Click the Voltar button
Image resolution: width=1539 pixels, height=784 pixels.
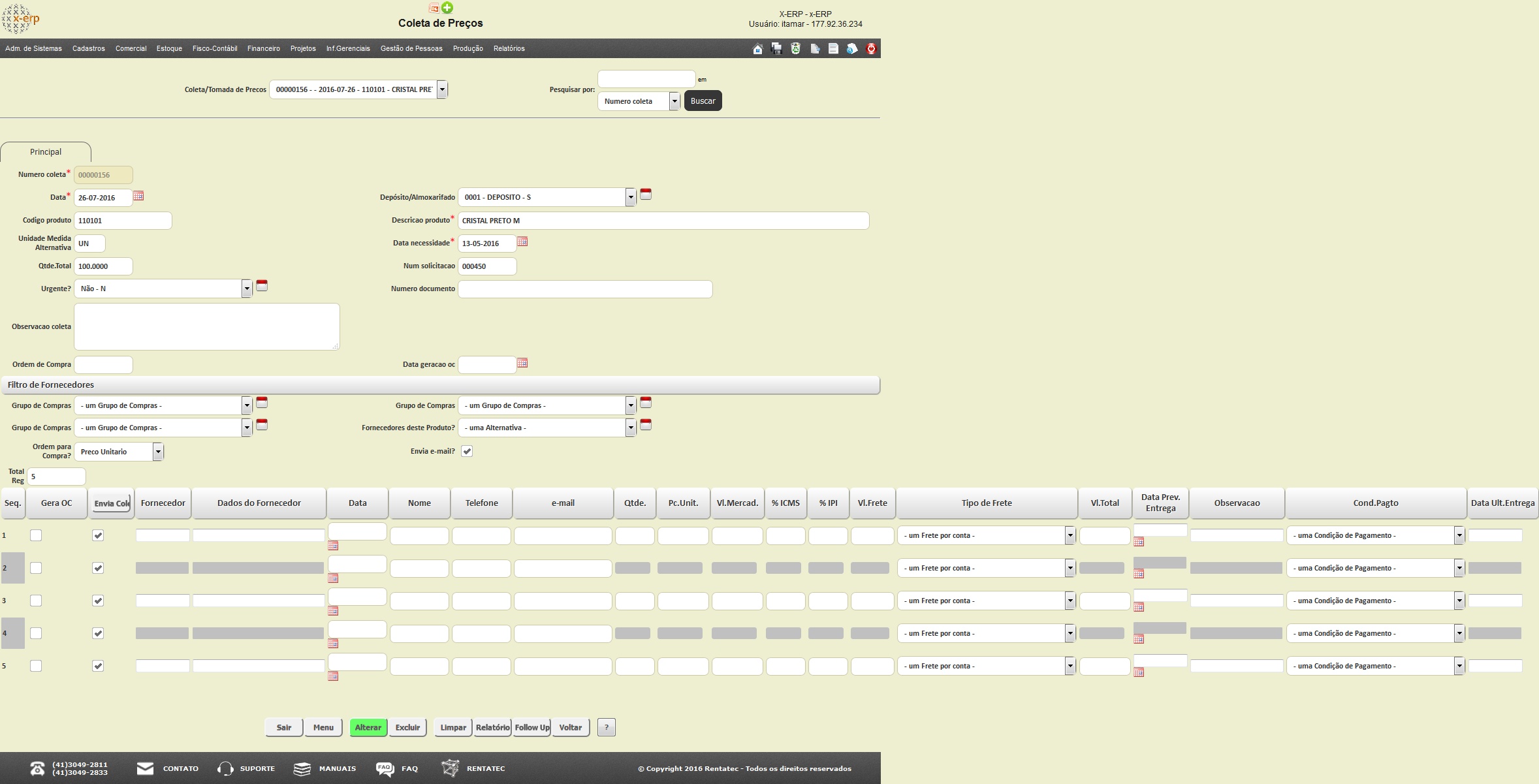pyautogui.click(x=571, y=727)
